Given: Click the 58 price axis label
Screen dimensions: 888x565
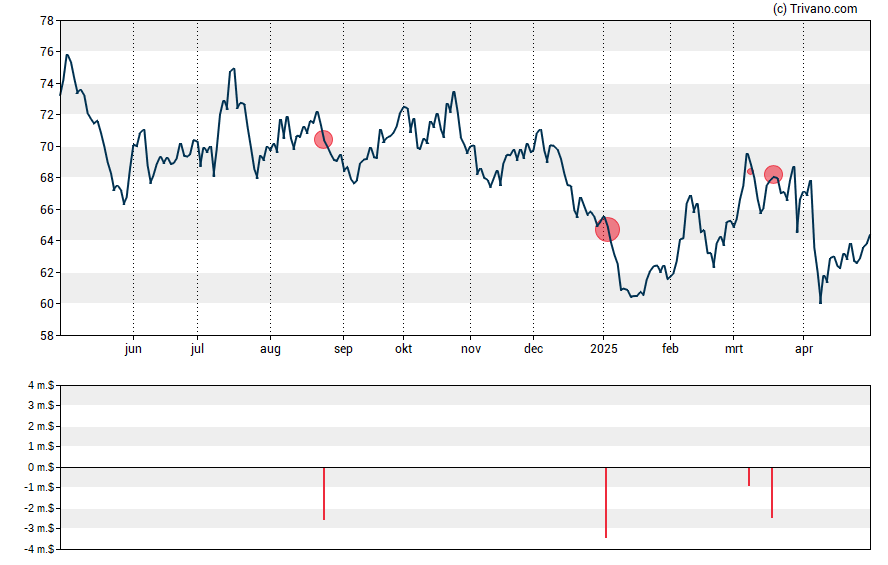Looking at the screenshot, I should pyautogui.click(x=47, y=335).
